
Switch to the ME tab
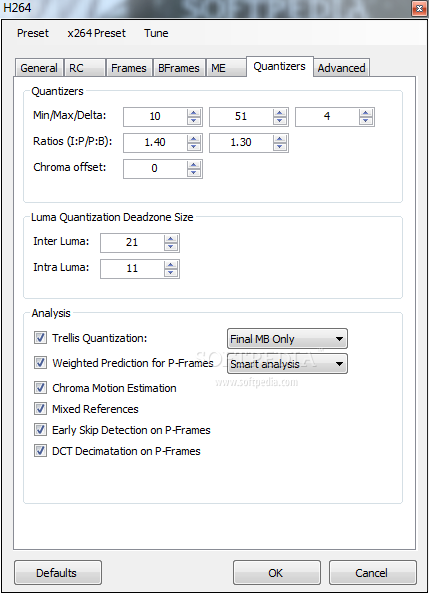pos(226,68)
